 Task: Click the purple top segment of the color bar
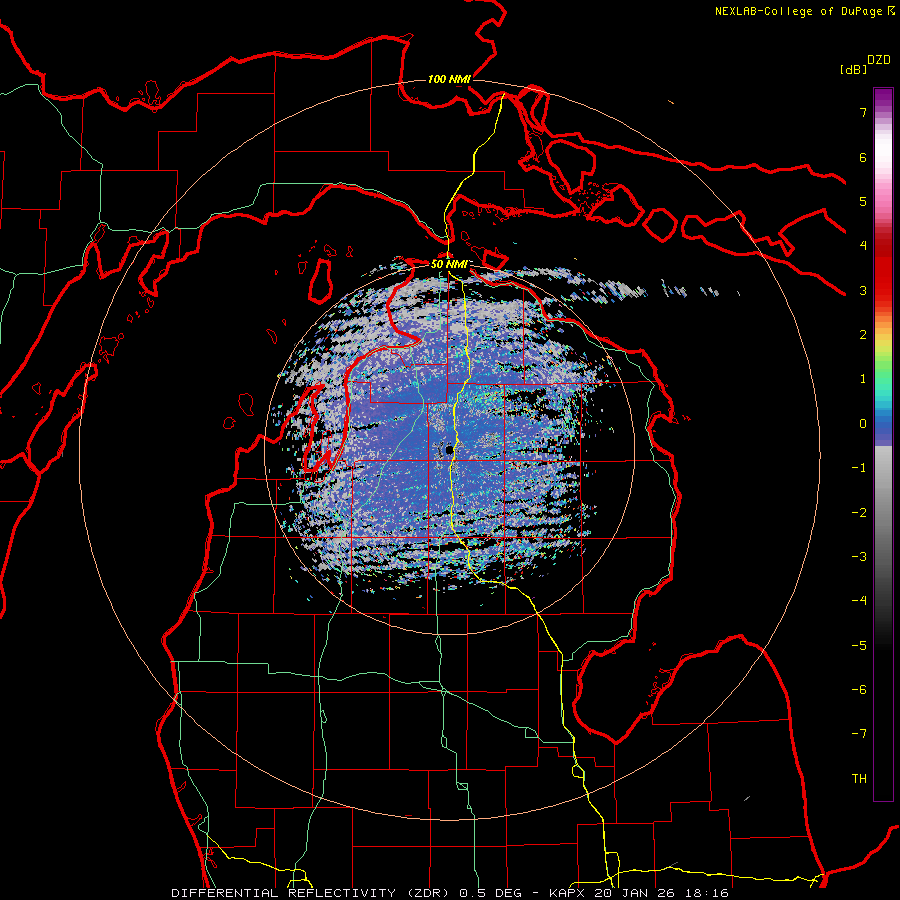[x=883, y=98]
